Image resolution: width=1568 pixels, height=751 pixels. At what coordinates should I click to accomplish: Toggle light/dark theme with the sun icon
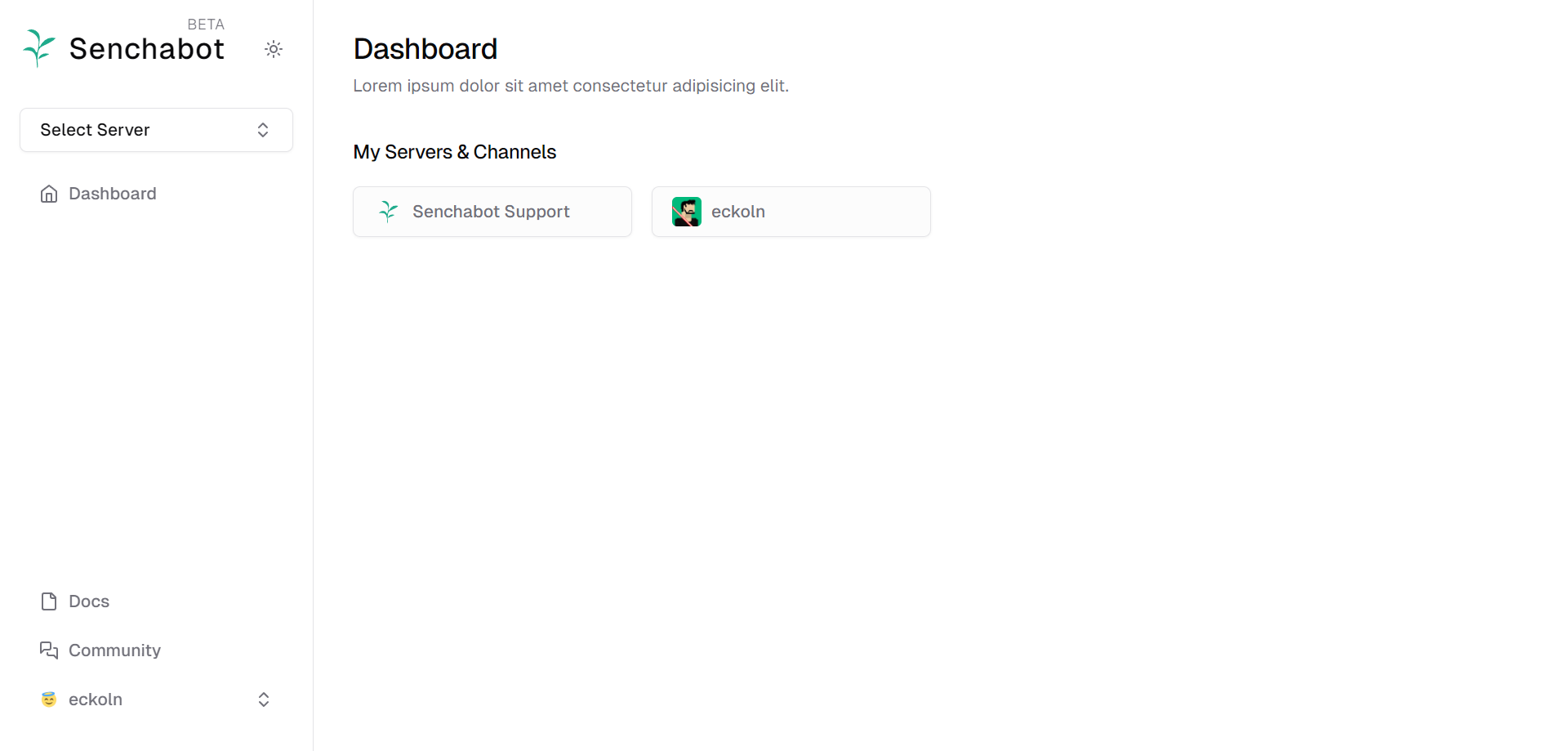pos(273,49)
